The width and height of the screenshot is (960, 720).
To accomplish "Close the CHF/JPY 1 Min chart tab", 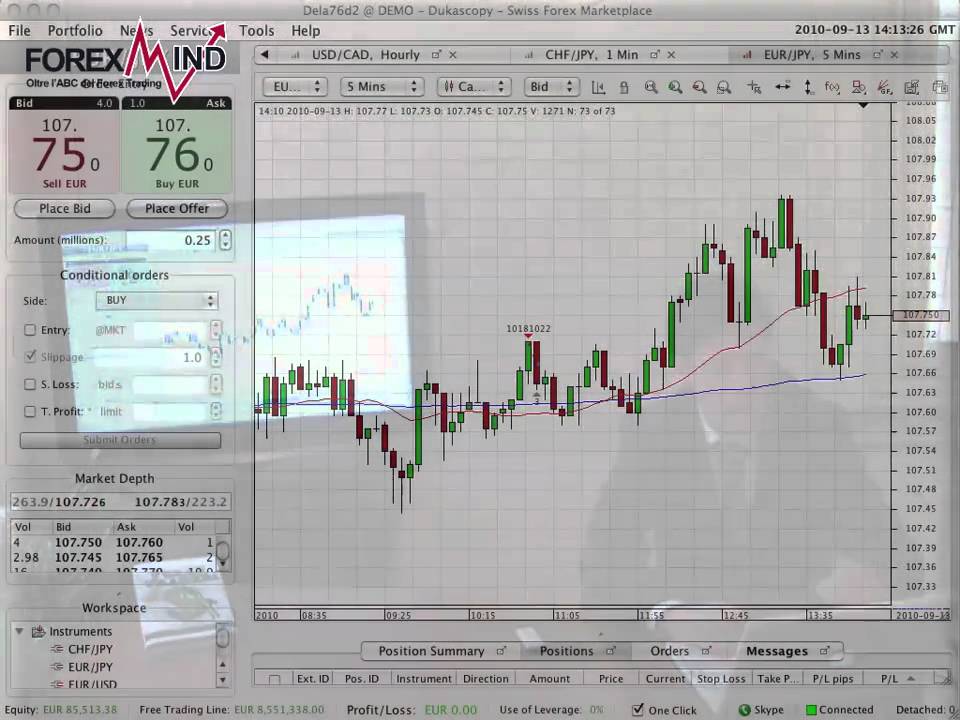I will pyautogui.click(x=671, y=54).
